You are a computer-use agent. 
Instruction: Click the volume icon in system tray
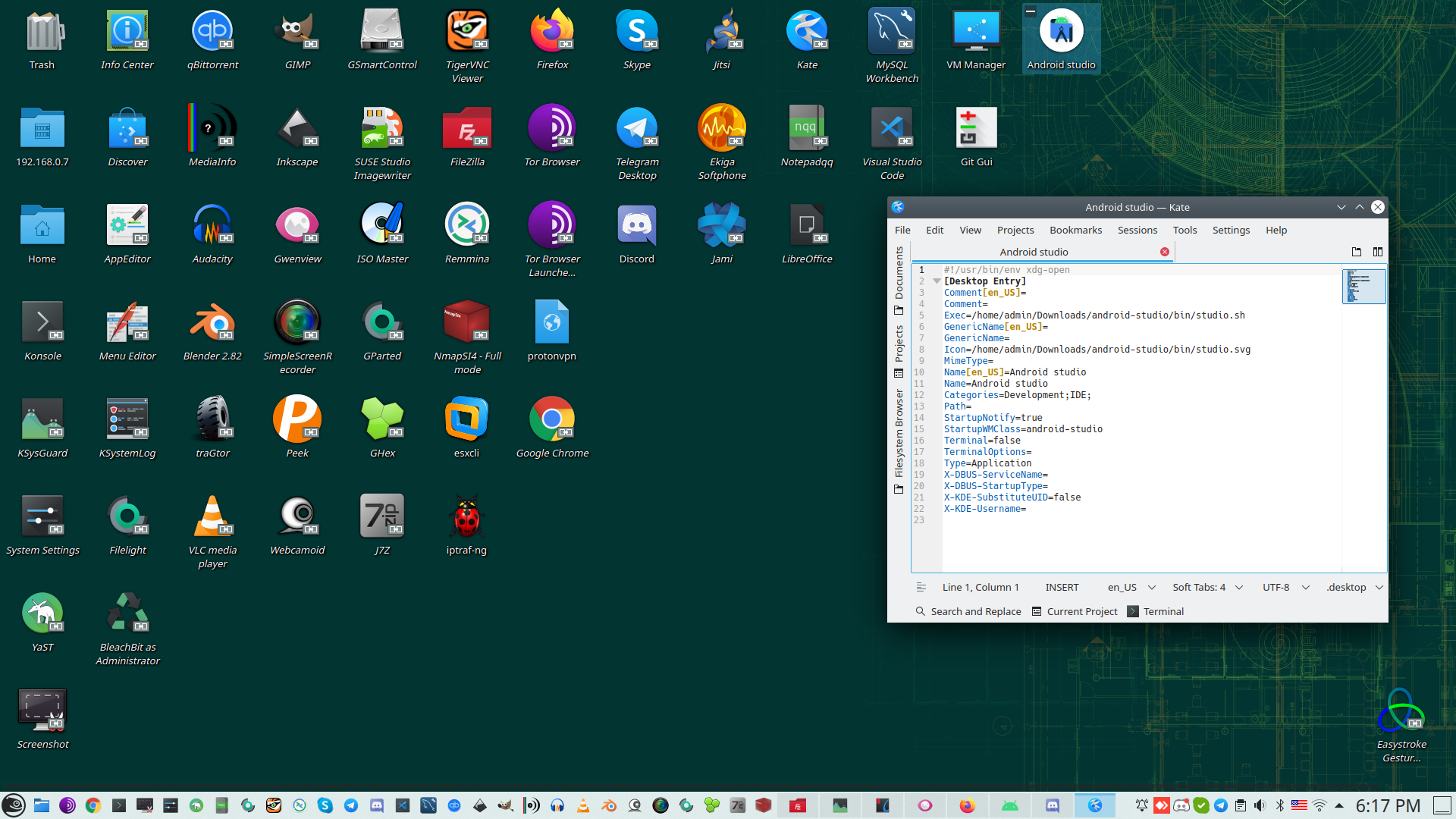pos(1260,805)
